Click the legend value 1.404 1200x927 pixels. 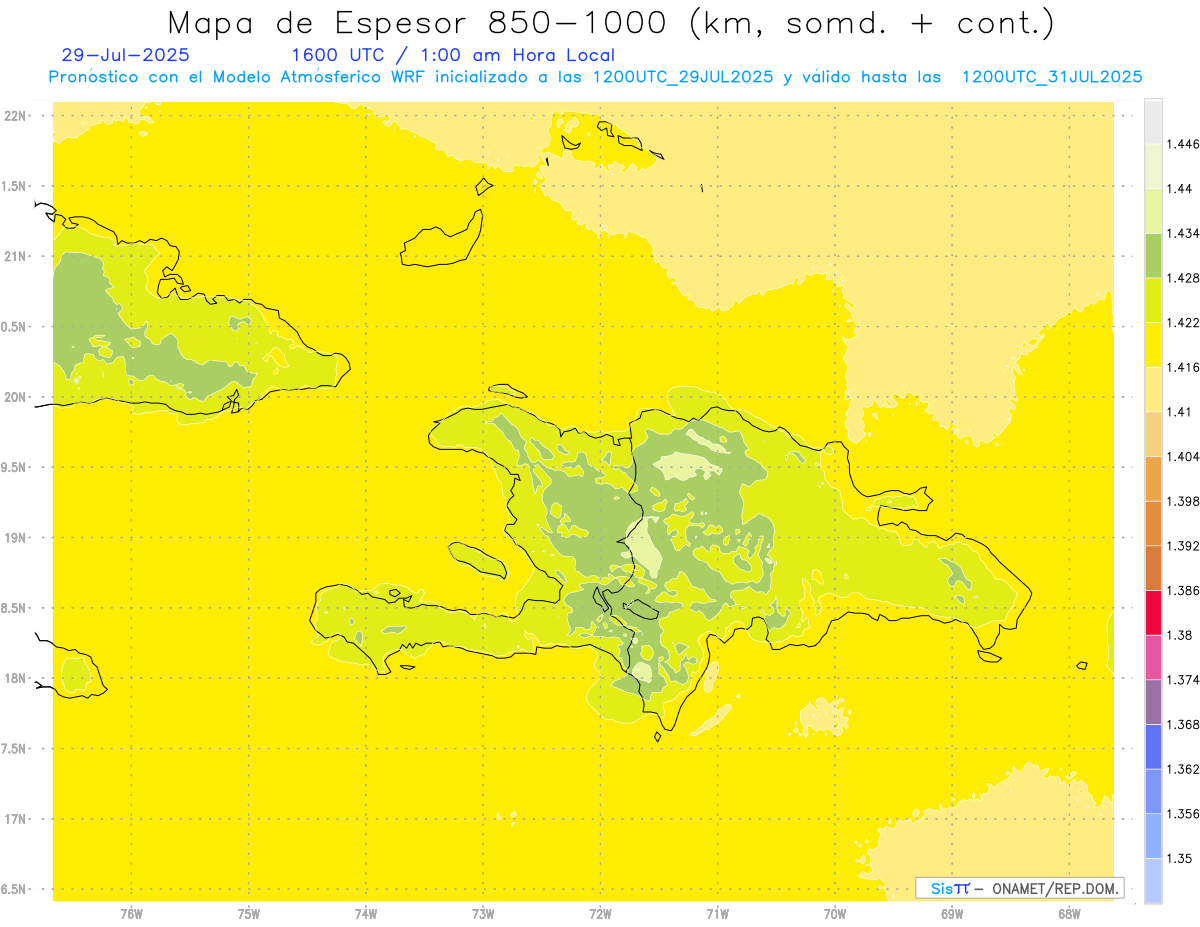click(x=1183, y=456)
